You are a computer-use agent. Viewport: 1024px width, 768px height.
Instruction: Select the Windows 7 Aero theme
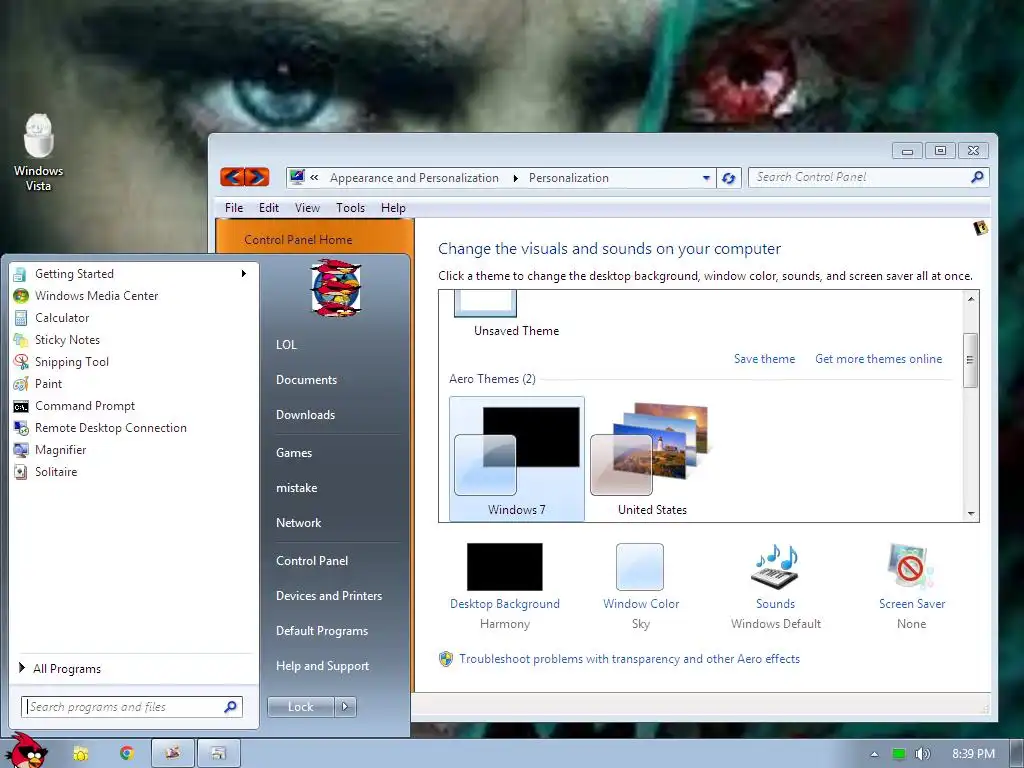pyautogui.click(x=517, y=458)
